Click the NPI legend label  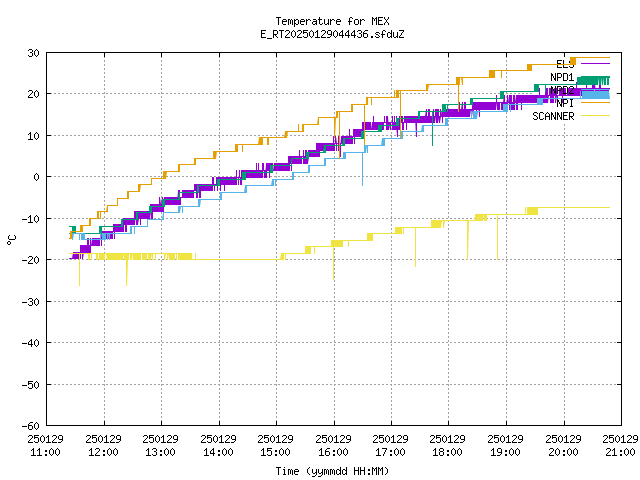point(565,103)
